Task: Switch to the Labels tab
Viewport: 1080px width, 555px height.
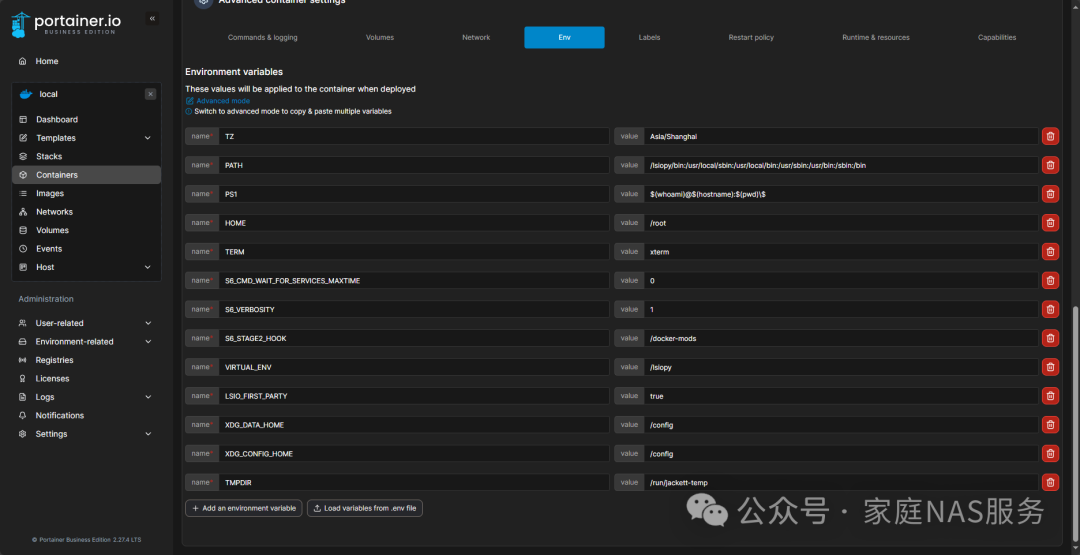Action: 650,37
